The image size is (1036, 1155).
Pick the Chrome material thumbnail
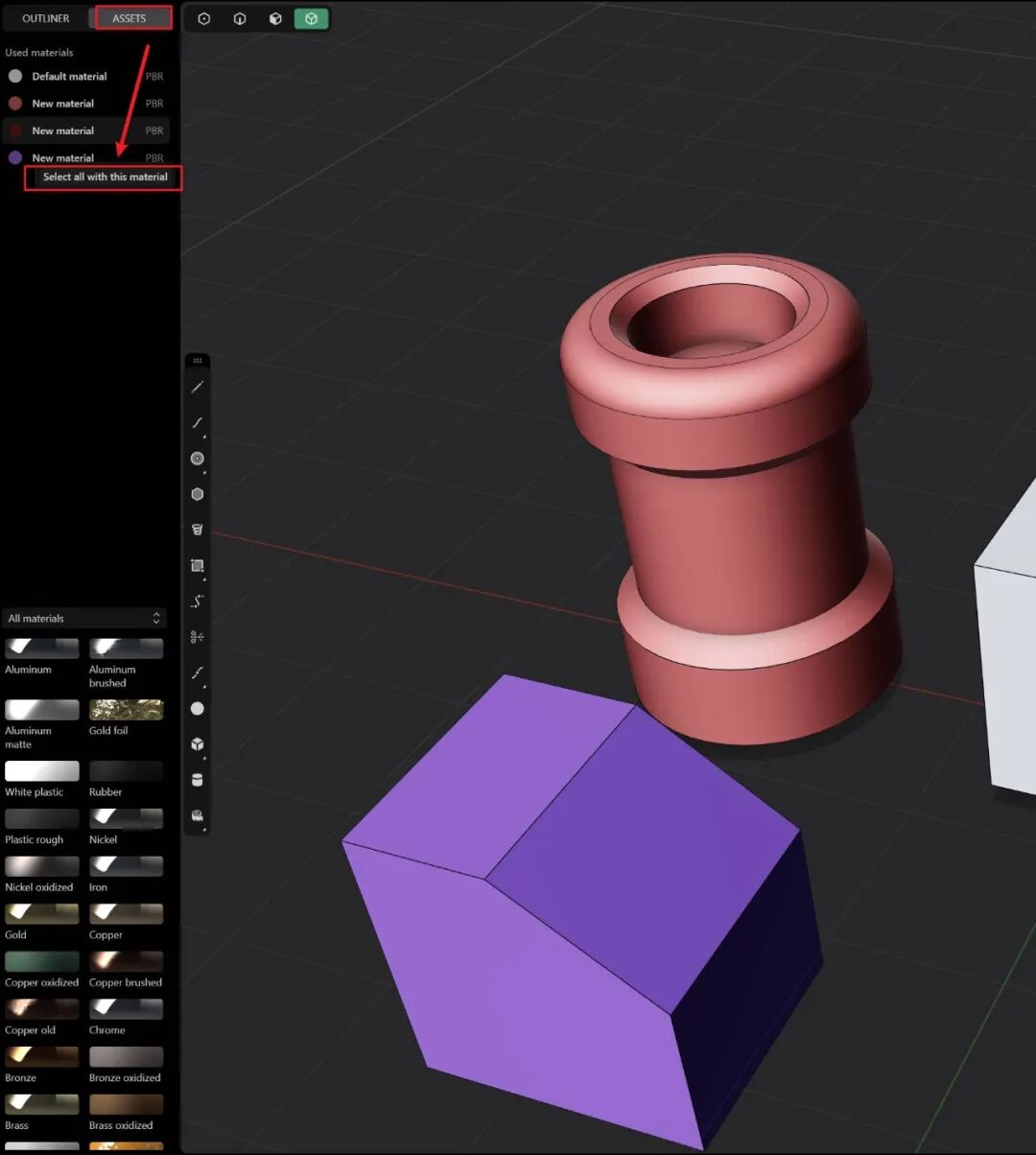coord(127,1010)
